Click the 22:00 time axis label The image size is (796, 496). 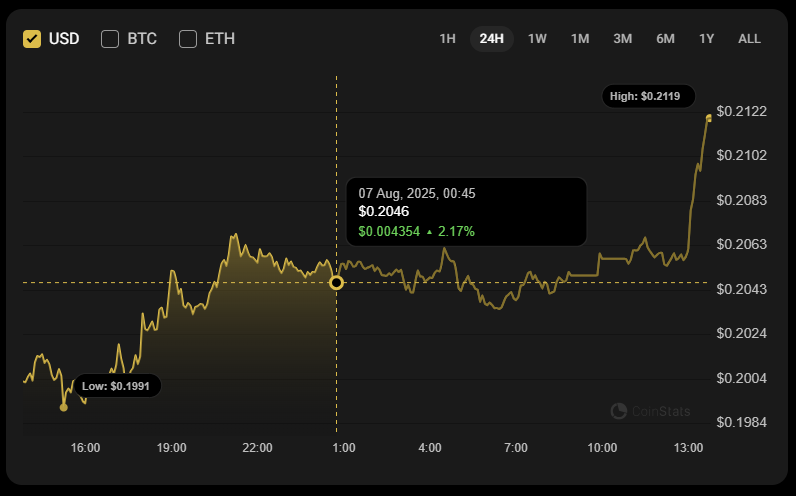[257, 448]
